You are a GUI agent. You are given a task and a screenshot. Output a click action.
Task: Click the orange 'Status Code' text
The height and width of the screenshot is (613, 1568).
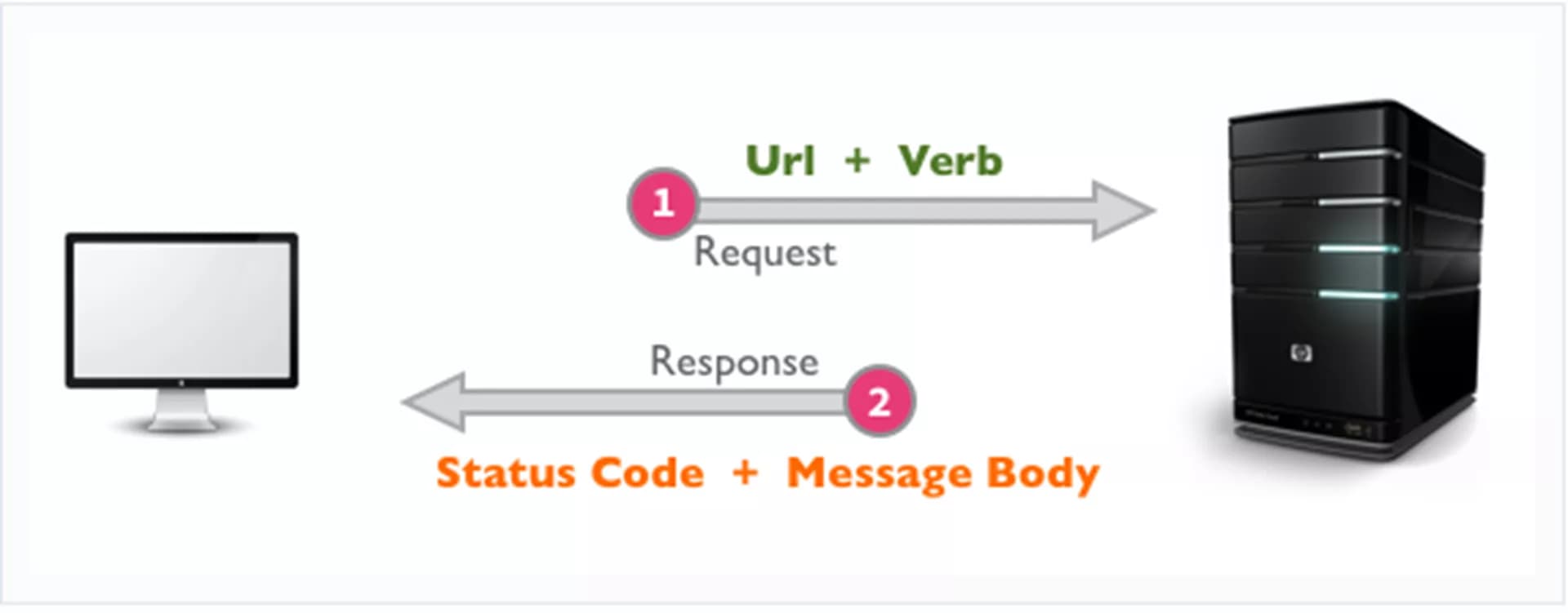pyautogui.click(x=570, y=473)
